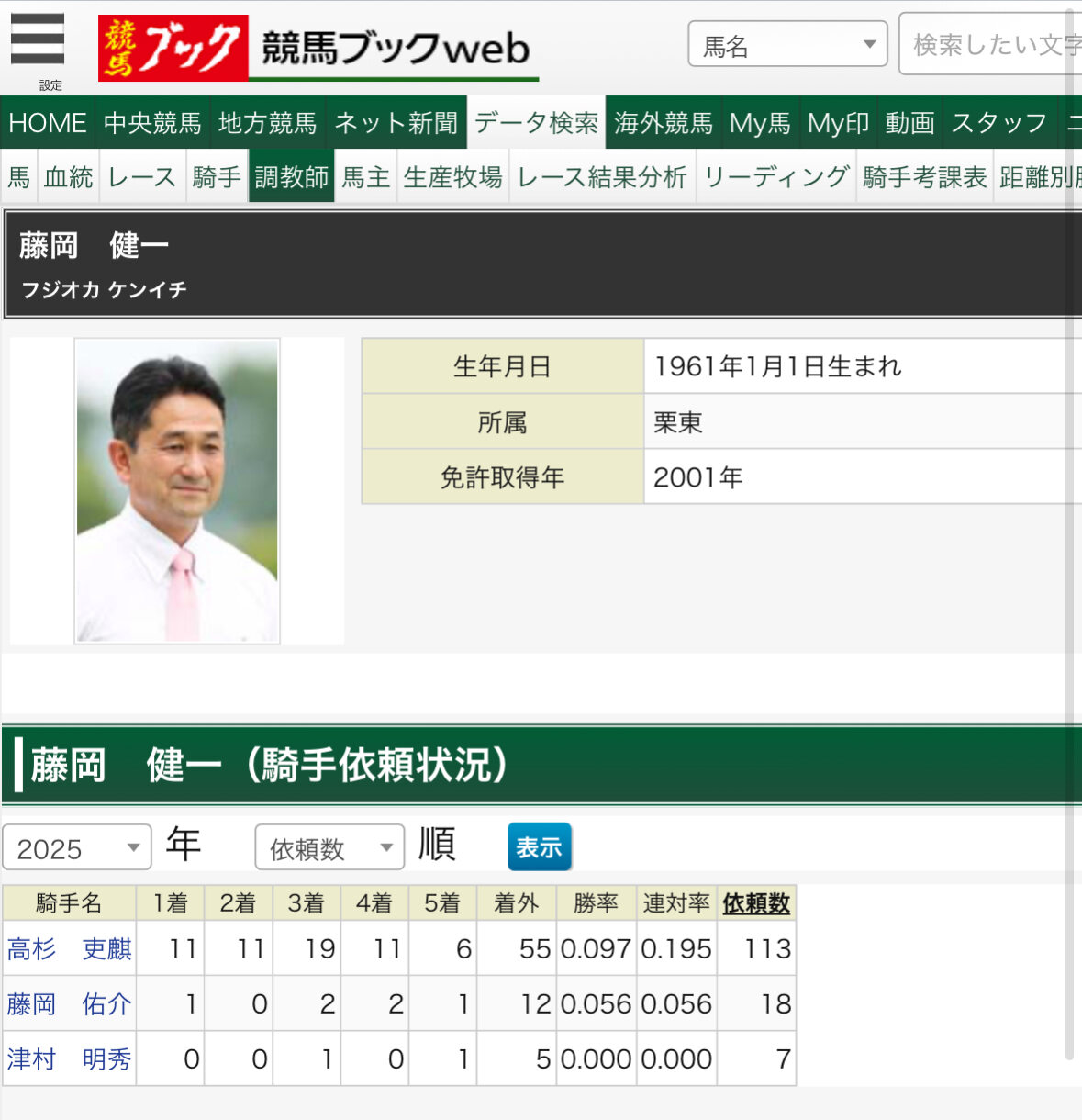Screen dimensions: 1082x1120
Task: Open jockey 高杉 吏麒 link
Action: (70, 949)
